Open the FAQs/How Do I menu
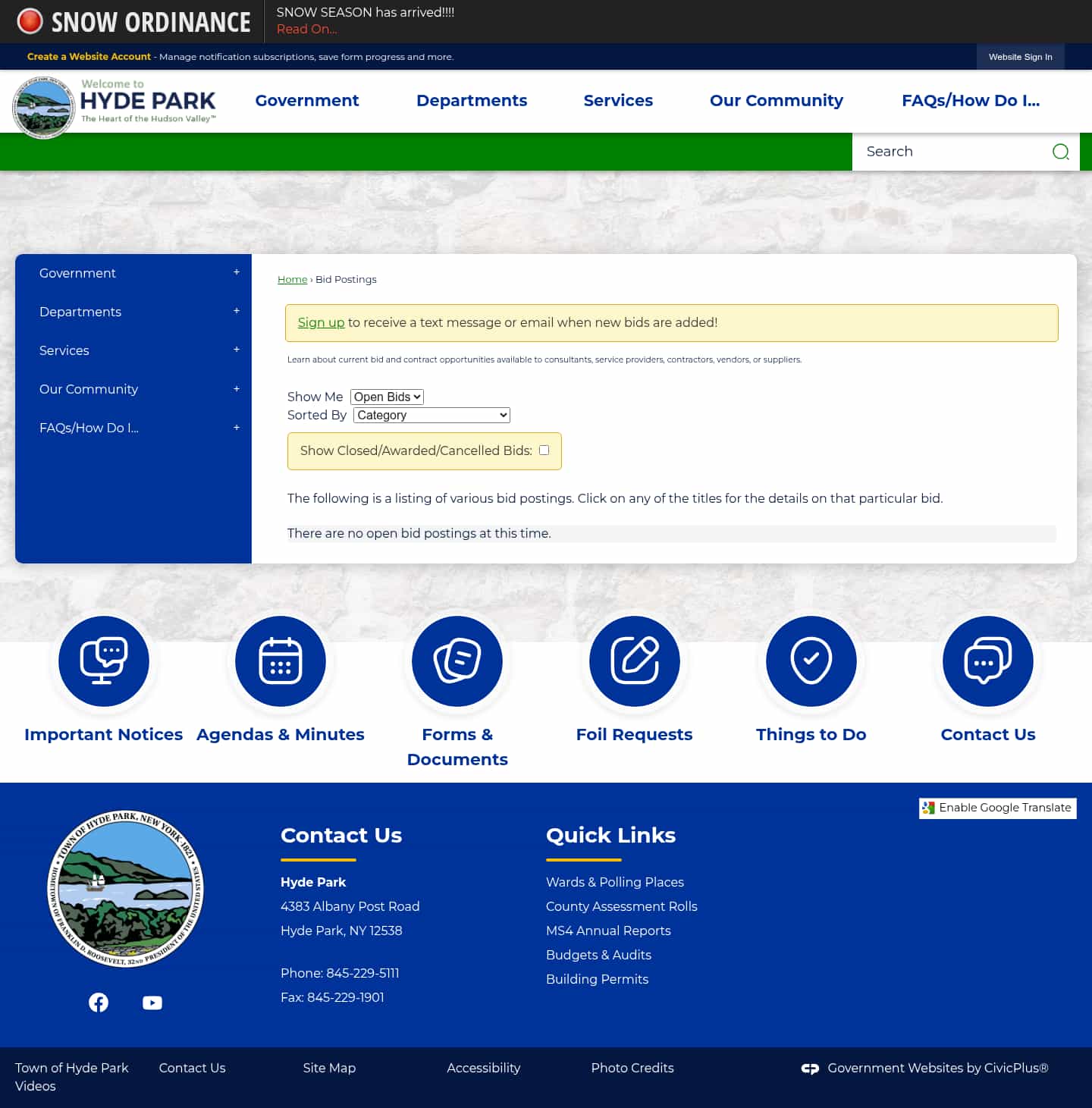Viewport: 1092px width, 1108px height. coord(971,100)
